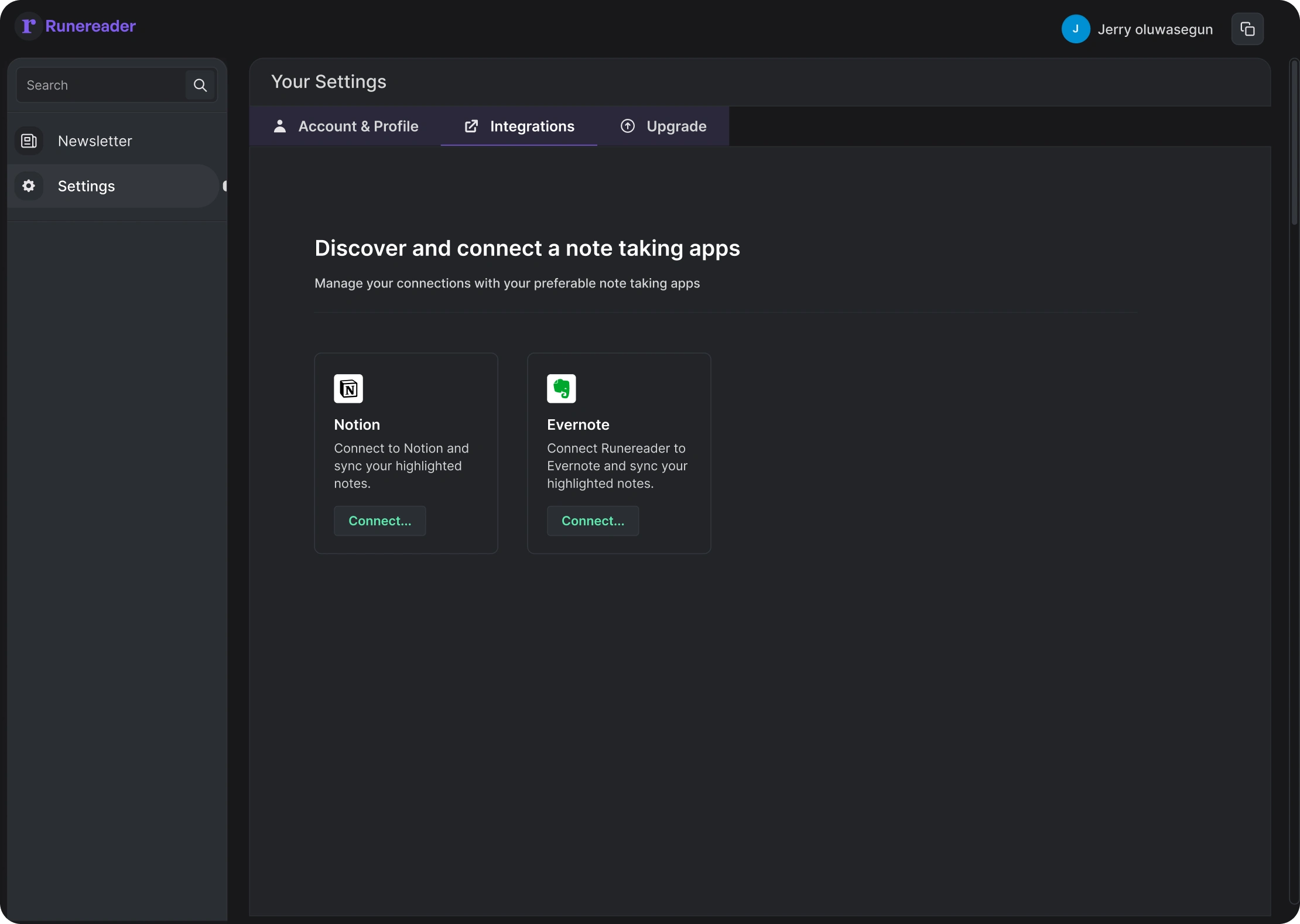Click the search magnifier icon

[200, 85]
